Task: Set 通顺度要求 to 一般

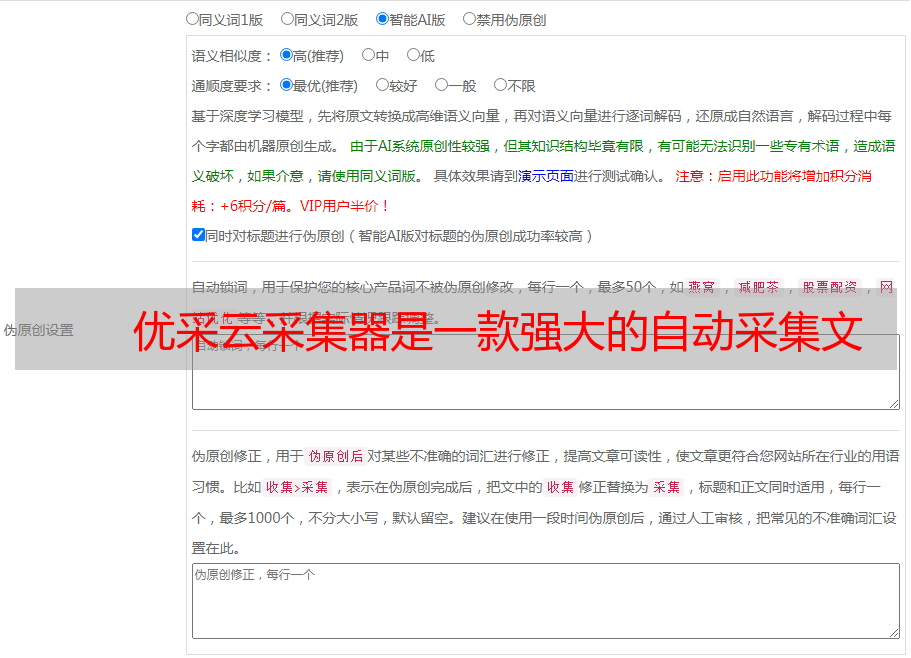Action: click(x=441, y=85)
